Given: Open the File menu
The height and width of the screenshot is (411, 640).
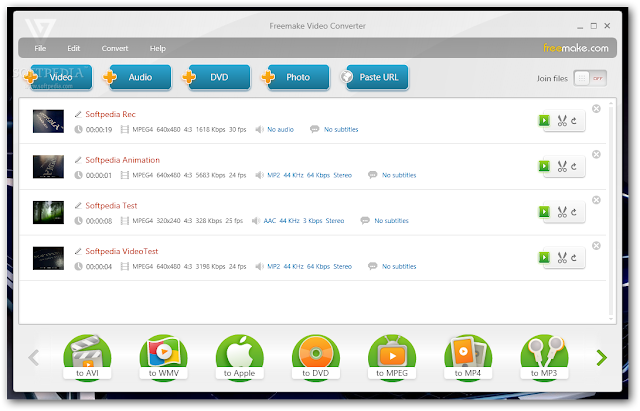Looking at the screenshot, I should [40, 48].
